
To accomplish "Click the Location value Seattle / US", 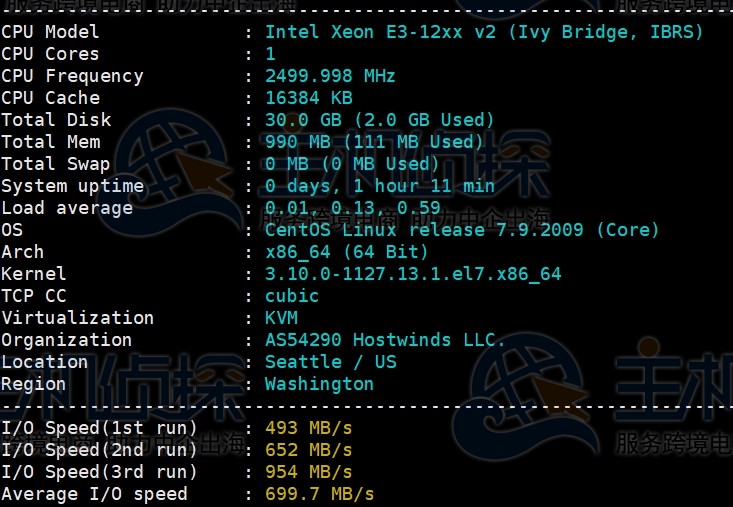I will point(330,362).
